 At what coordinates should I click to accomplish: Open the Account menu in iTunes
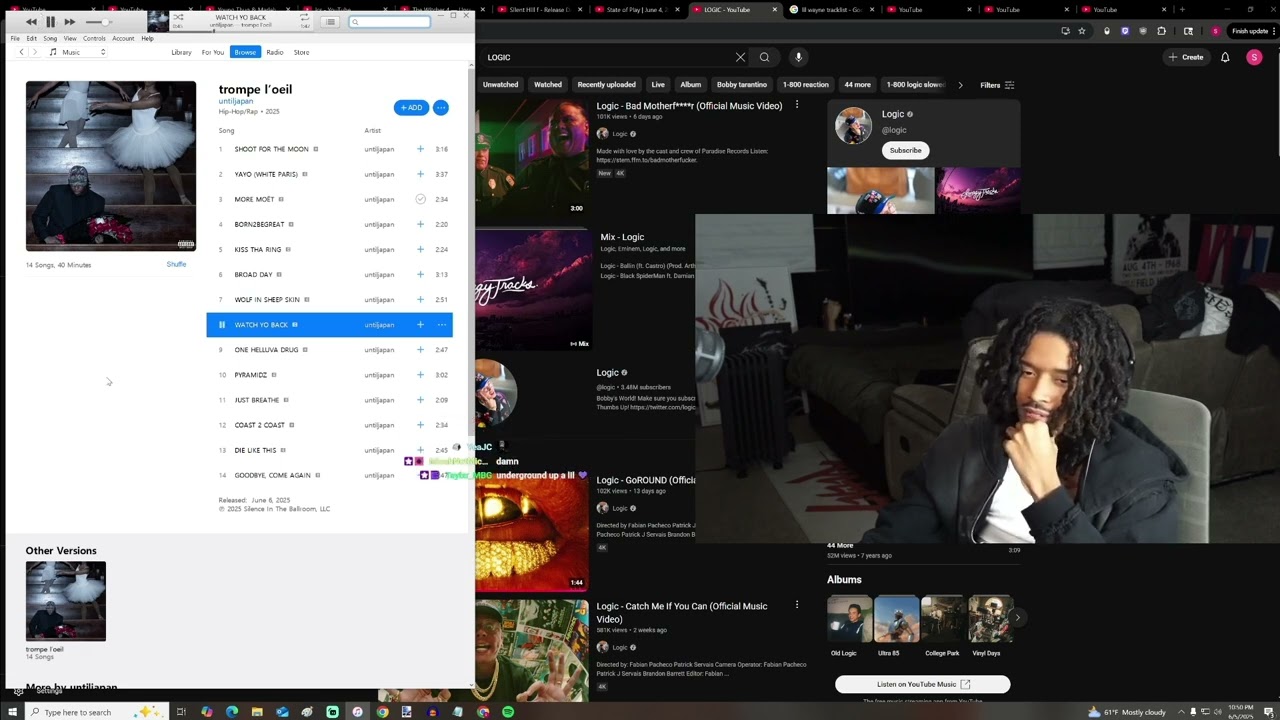[123, 38]
